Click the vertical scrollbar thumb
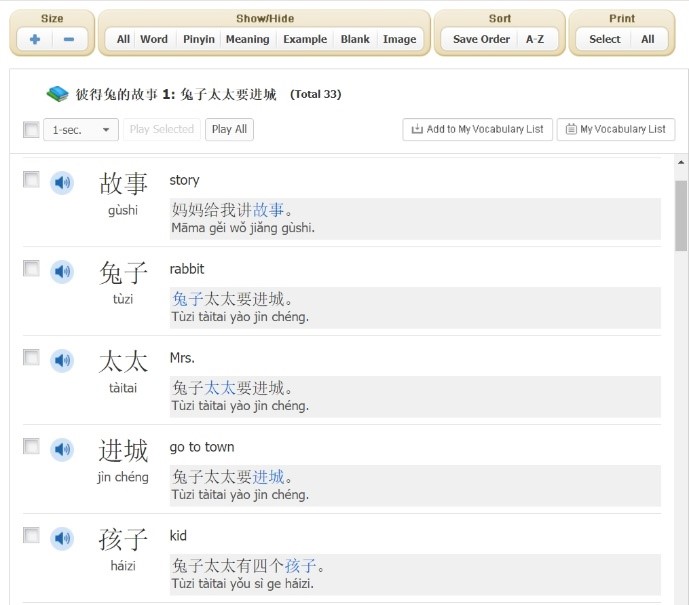 click(x=681, y=215)
